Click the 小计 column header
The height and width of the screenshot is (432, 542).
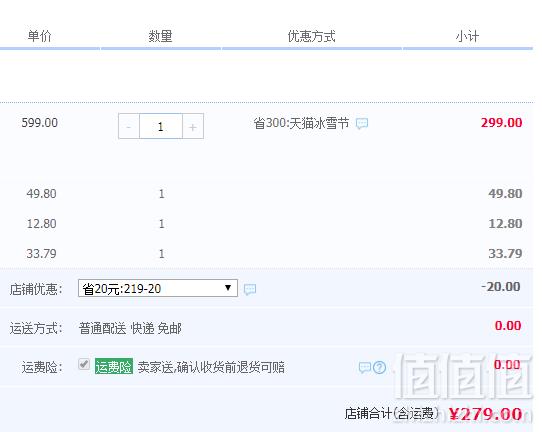click(x=467, y=36)
